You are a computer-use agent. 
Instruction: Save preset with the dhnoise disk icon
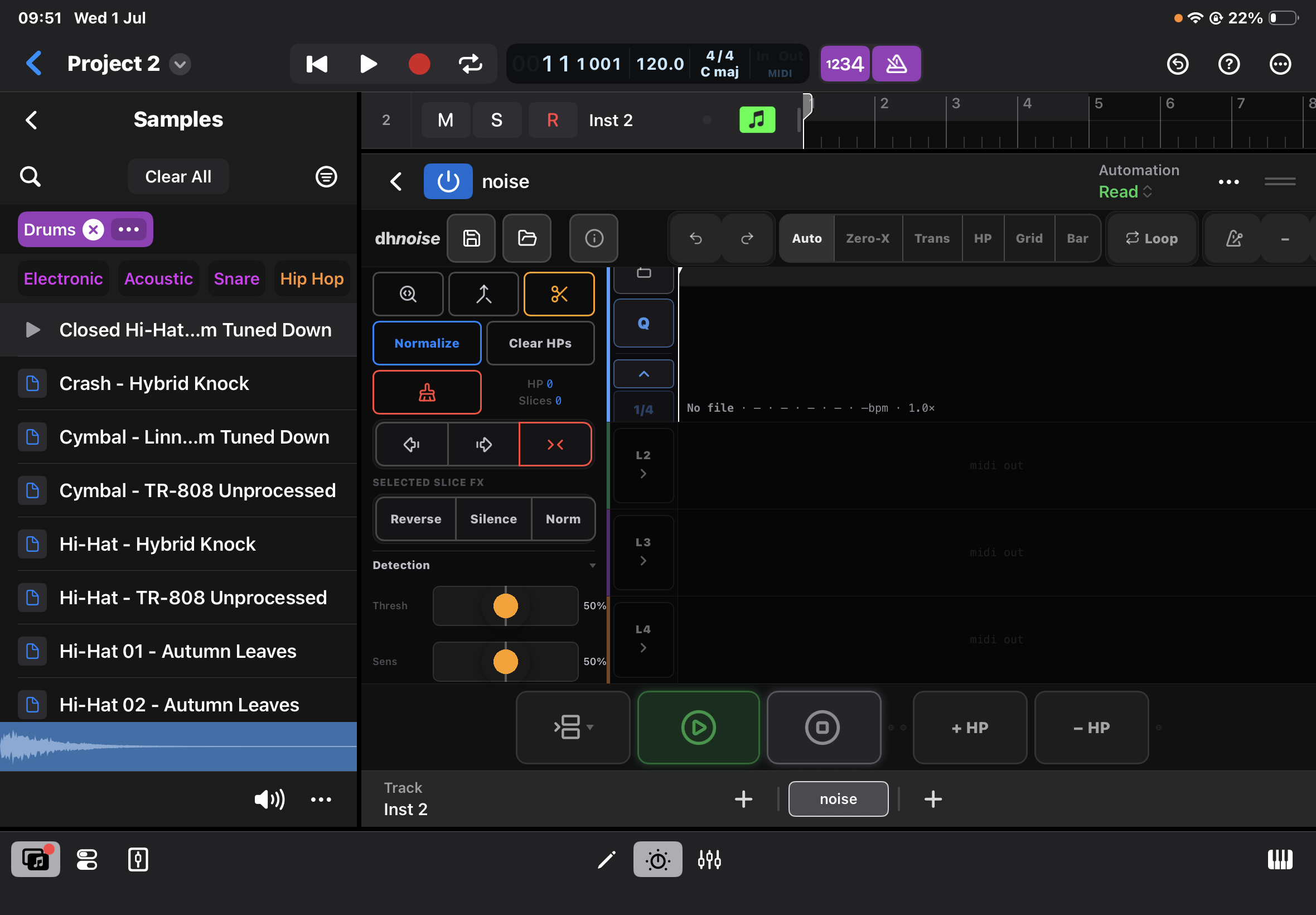(472, 238)
